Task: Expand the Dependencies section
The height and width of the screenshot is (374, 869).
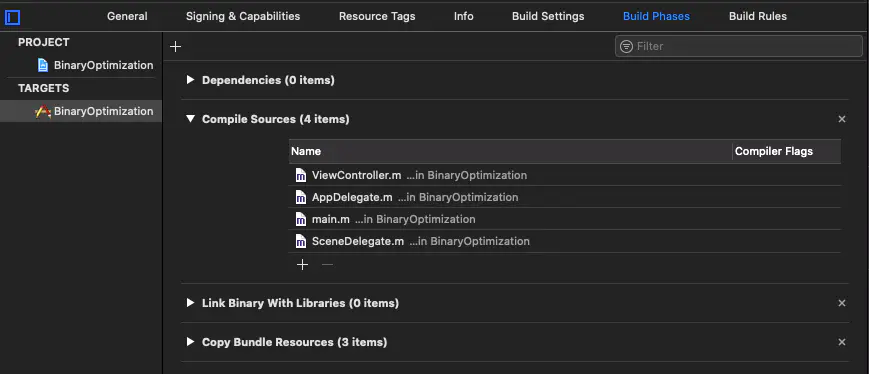Action: (x=191, y=80)
